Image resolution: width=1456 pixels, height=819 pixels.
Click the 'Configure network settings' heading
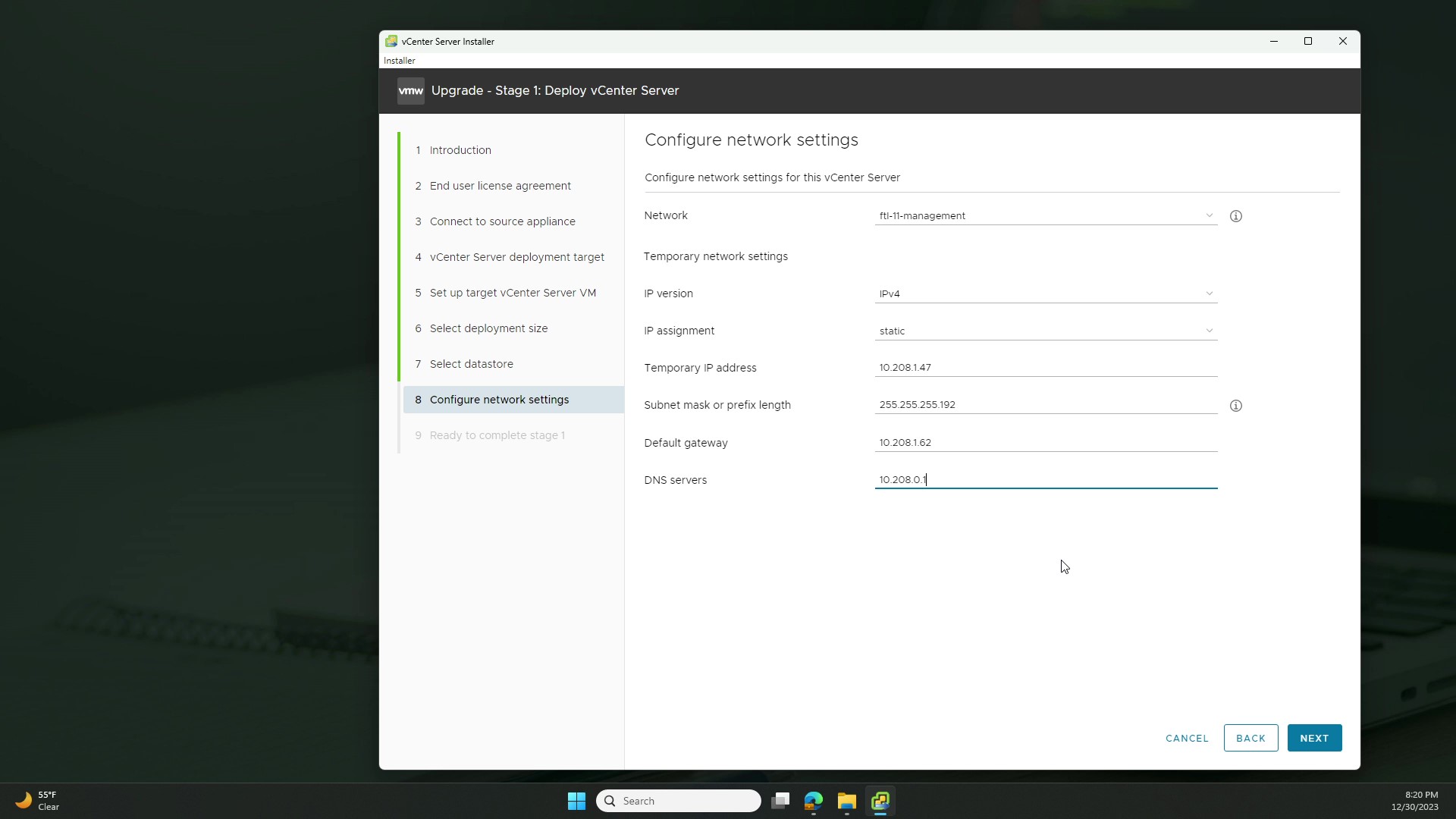coord(752,140)
